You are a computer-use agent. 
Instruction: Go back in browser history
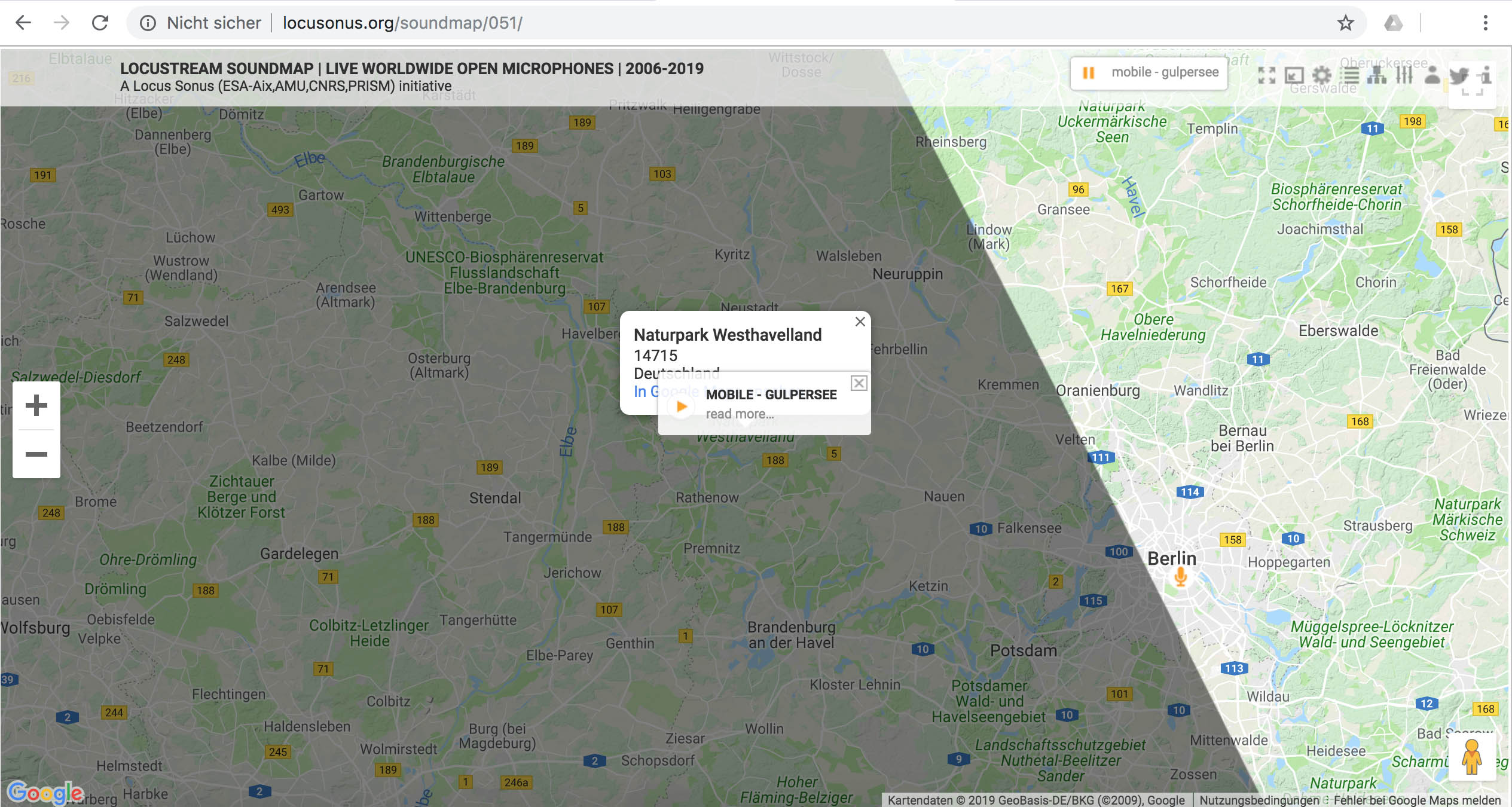point(23,23)
